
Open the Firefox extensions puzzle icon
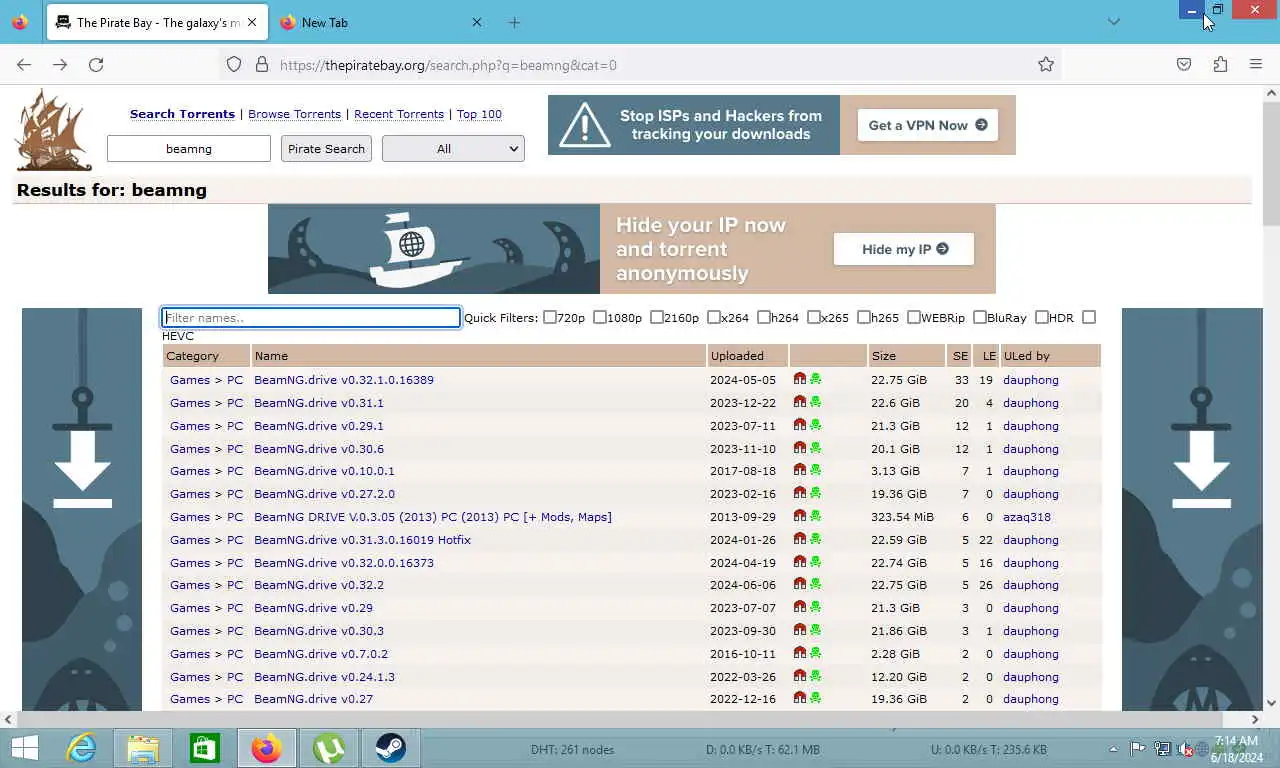pyautogui.click(x=1220, y=64)
